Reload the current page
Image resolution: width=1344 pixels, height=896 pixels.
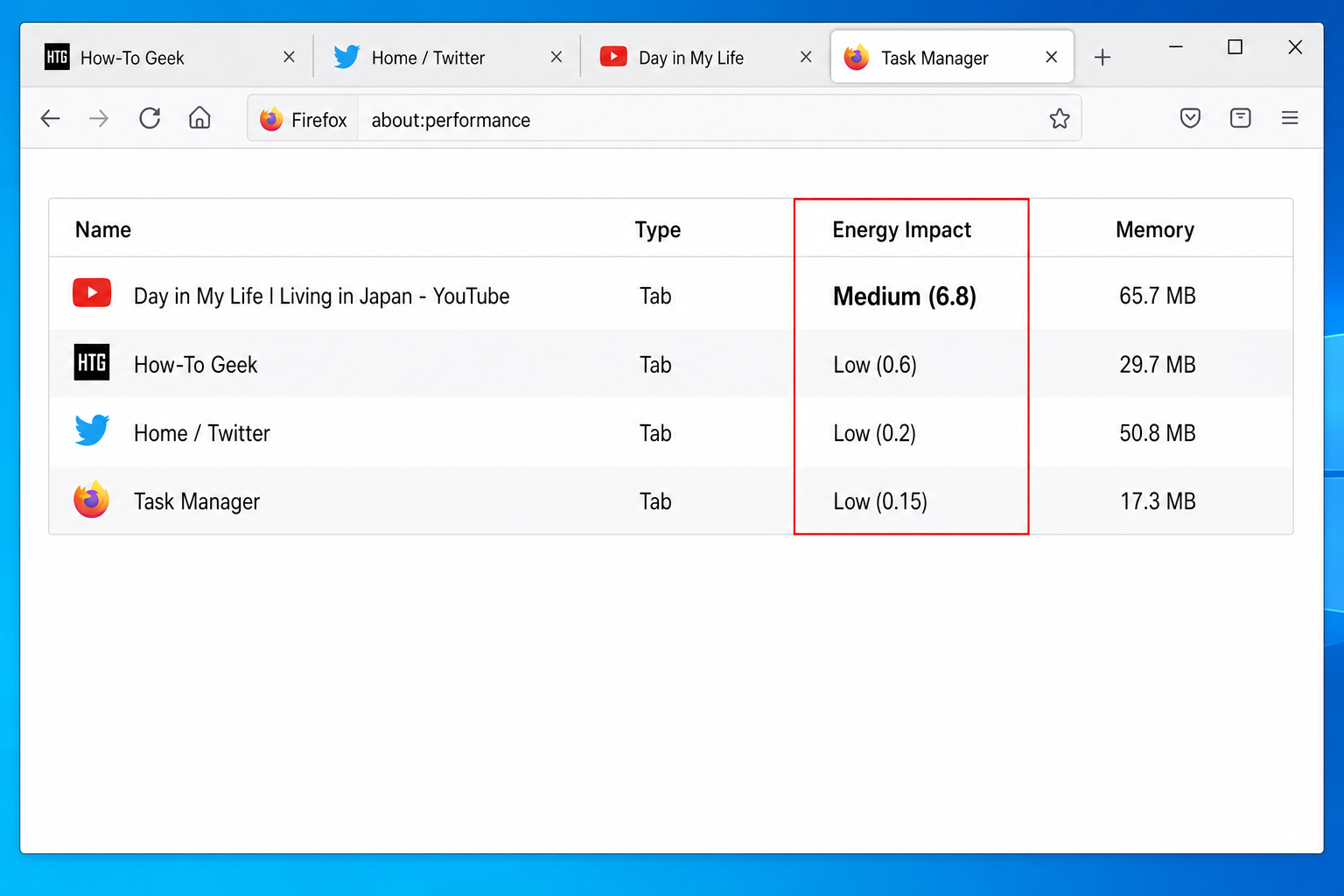[150, 118]
